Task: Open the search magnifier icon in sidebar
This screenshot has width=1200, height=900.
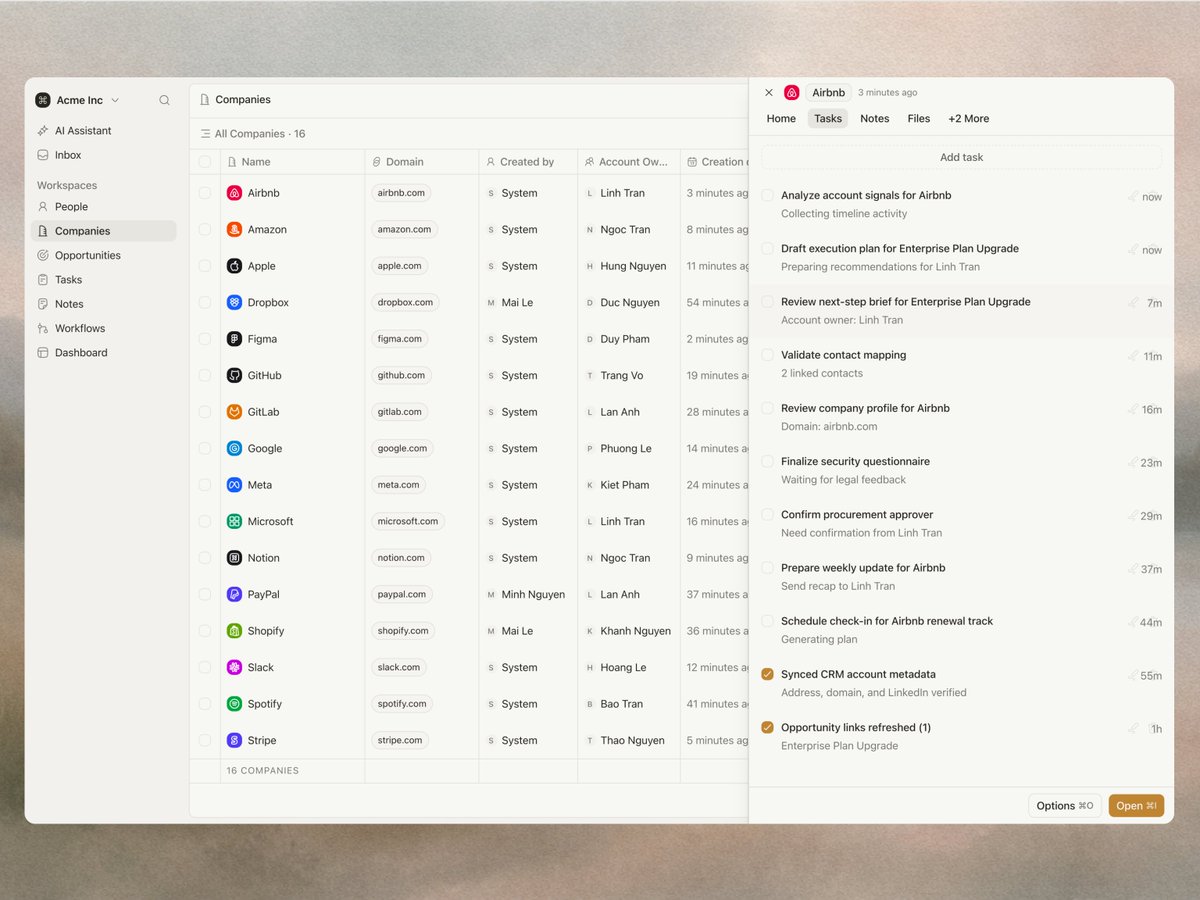Action: click(x=164, y=100)
